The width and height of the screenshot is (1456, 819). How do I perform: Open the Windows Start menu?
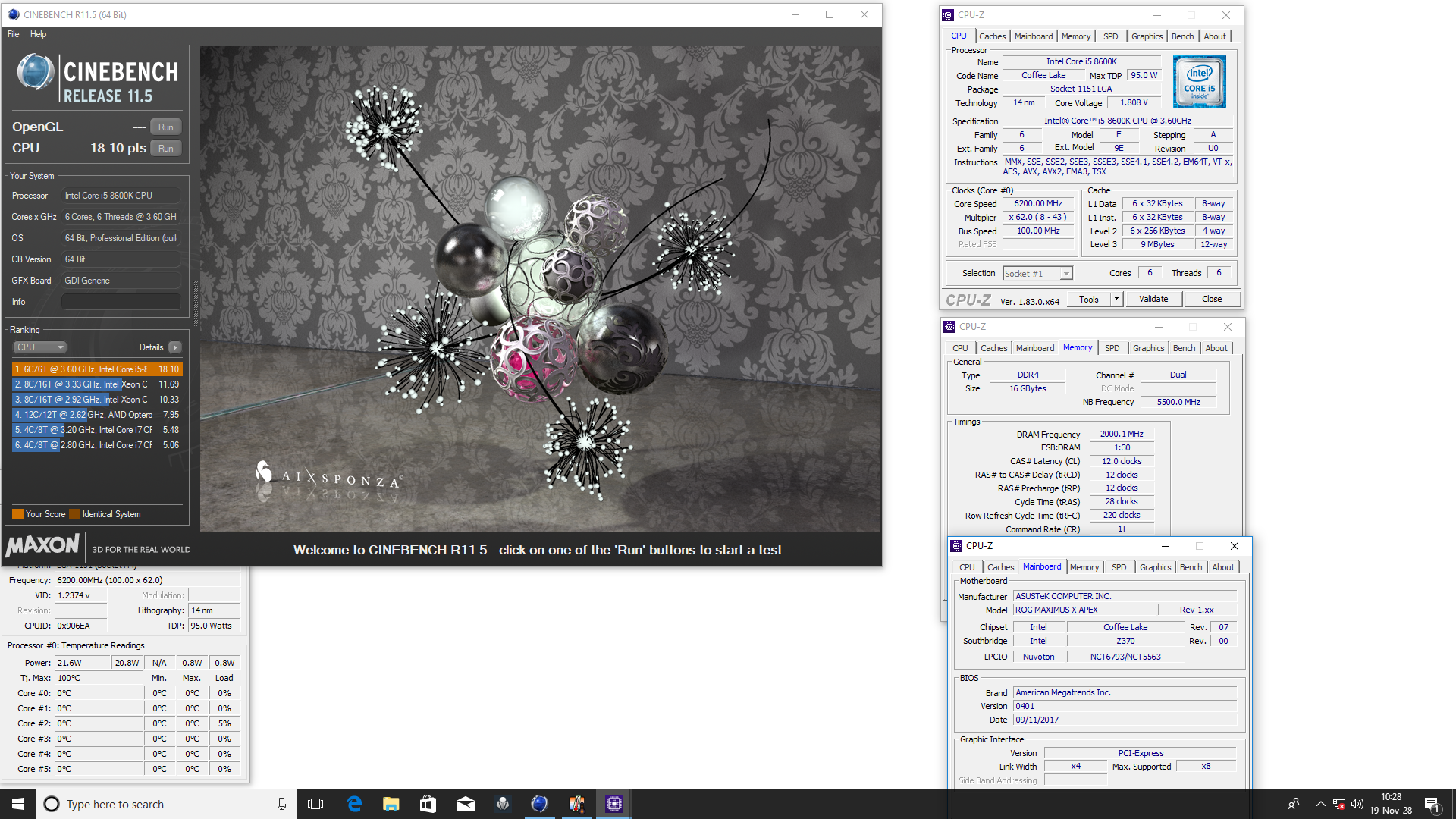pos(18,804)
